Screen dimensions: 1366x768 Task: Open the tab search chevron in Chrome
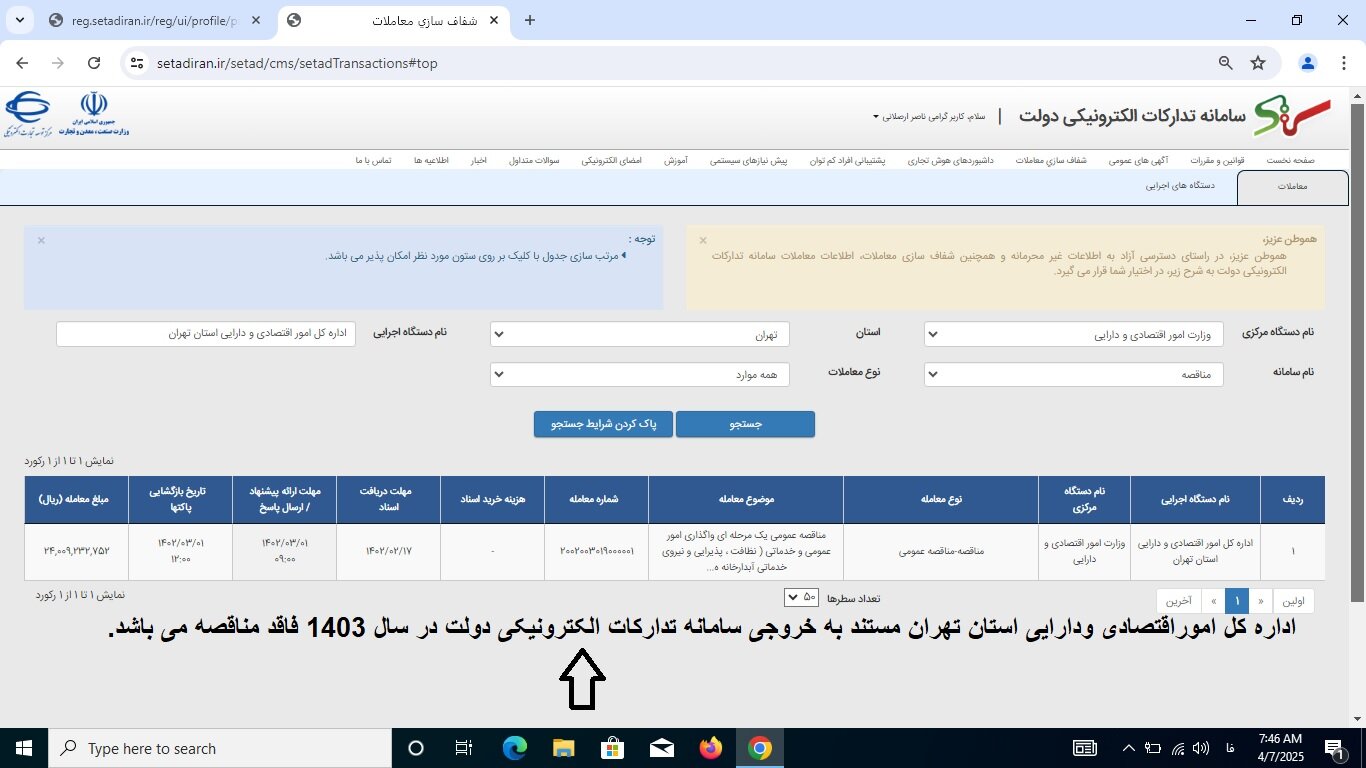point(22,20)
